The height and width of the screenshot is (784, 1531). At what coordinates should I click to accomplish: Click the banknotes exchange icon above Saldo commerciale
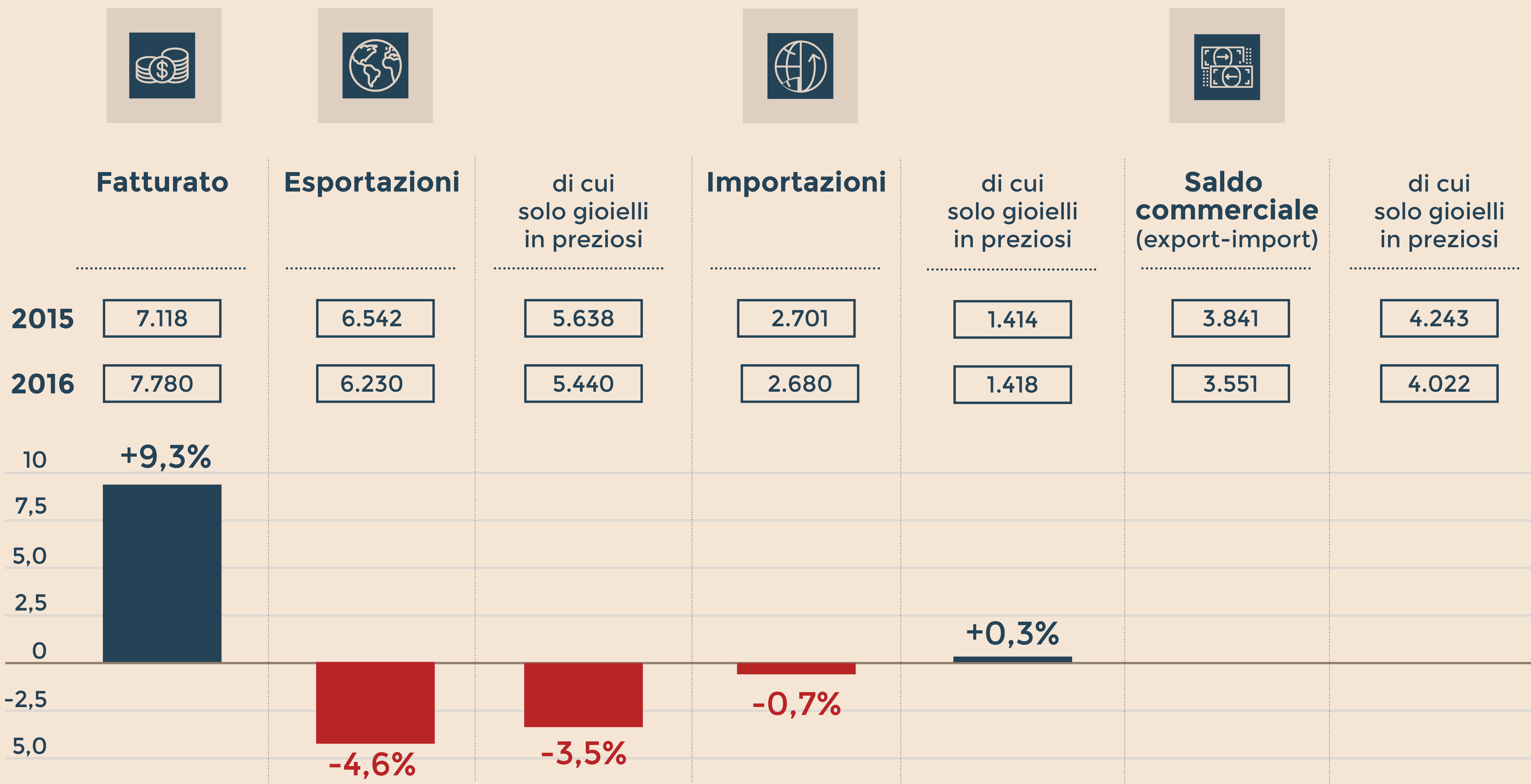click(x=1227, y=67)
